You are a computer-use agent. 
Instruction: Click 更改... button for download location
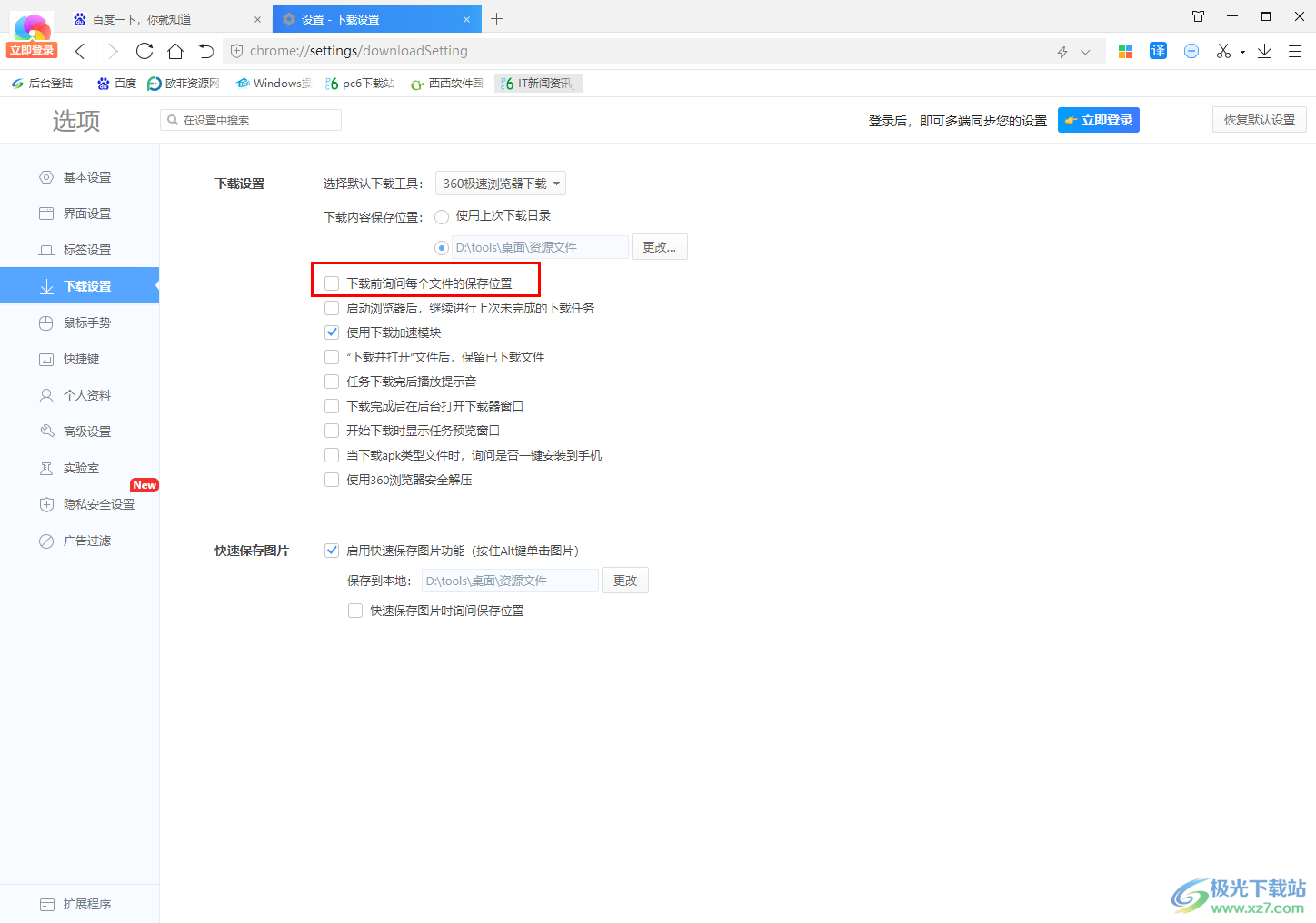coord(660,247)
